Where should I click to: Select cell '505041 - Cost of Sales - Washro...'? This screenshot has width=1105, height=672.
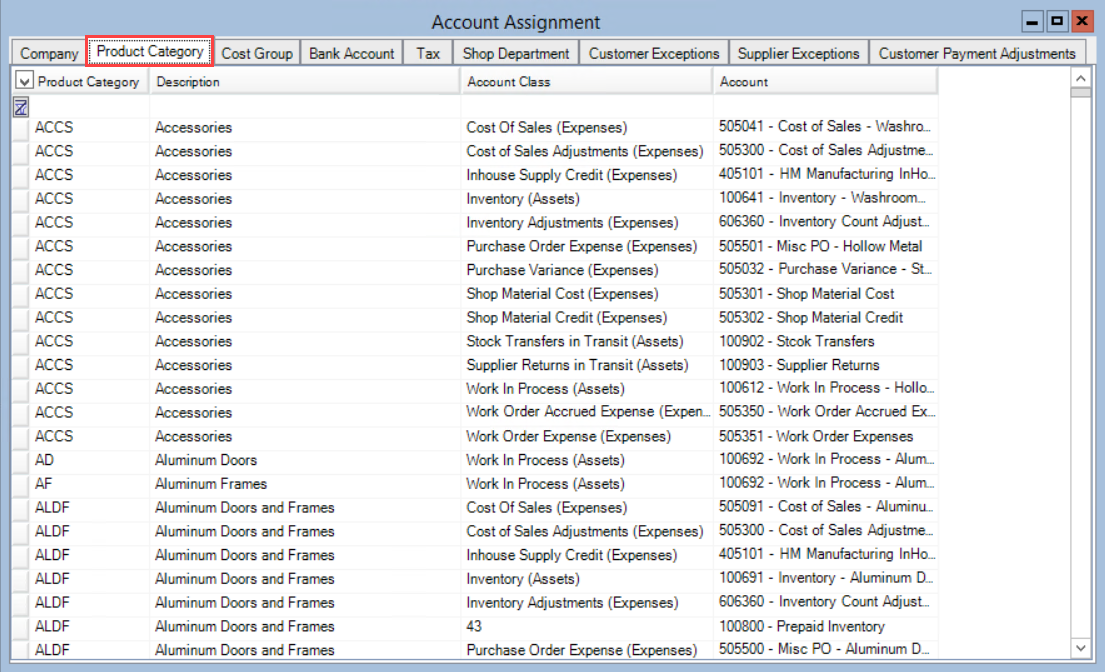[825, 127]
